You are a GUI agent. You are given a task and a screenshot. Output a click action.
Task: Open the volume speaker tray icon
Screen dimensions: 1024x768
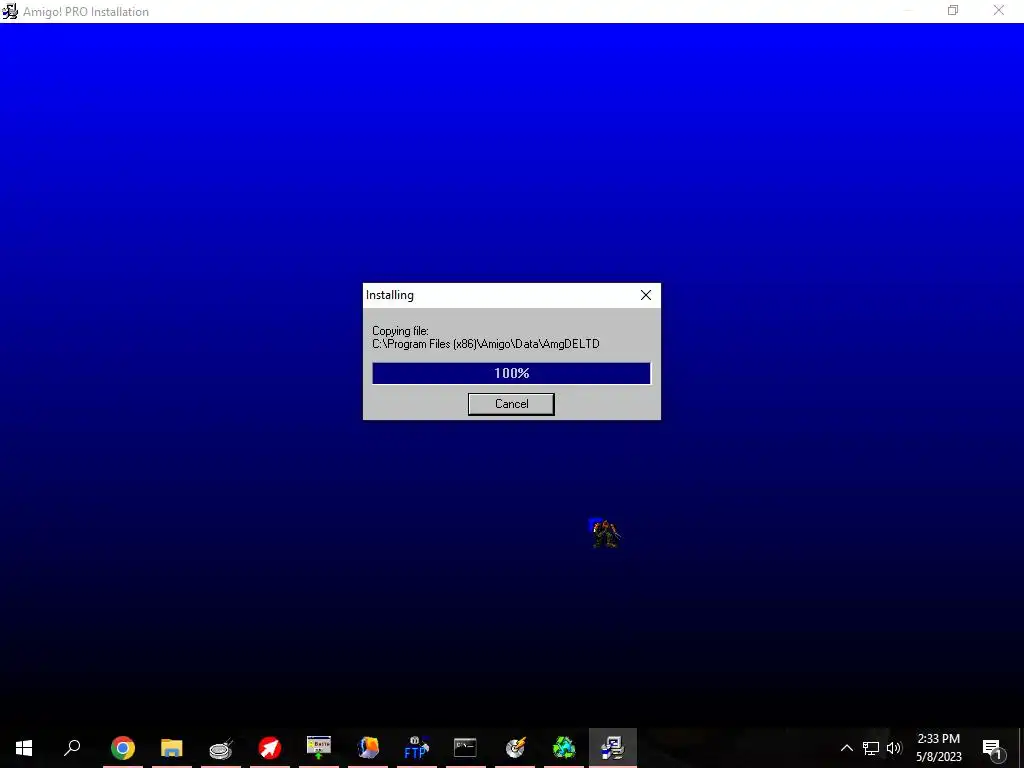click(x=894, y=748)
